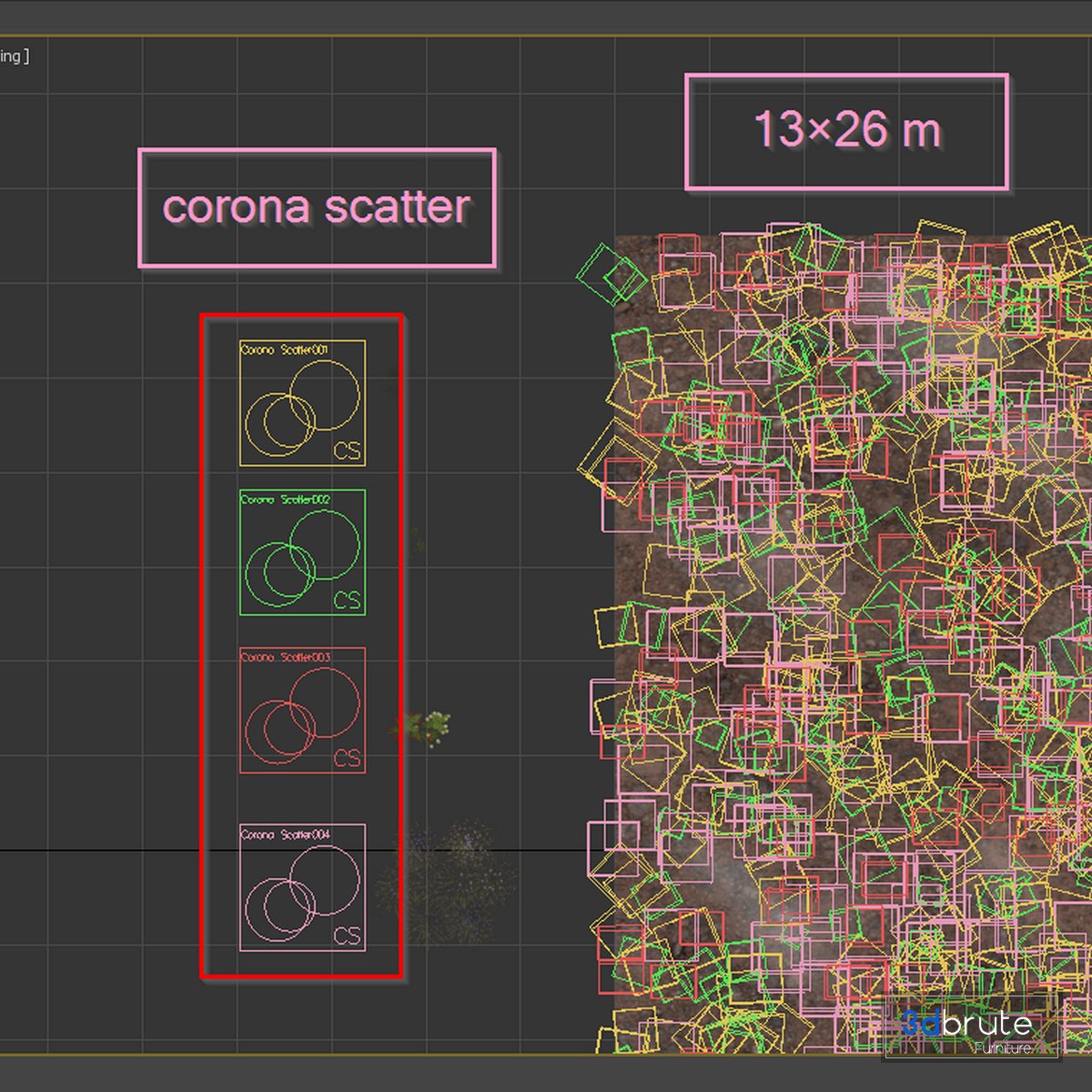The height and width of the screenshot is (1092, 1092).
Task: Click the Corona Scatter001 name text
Action: pyautogui.click(x=284, y=349)
